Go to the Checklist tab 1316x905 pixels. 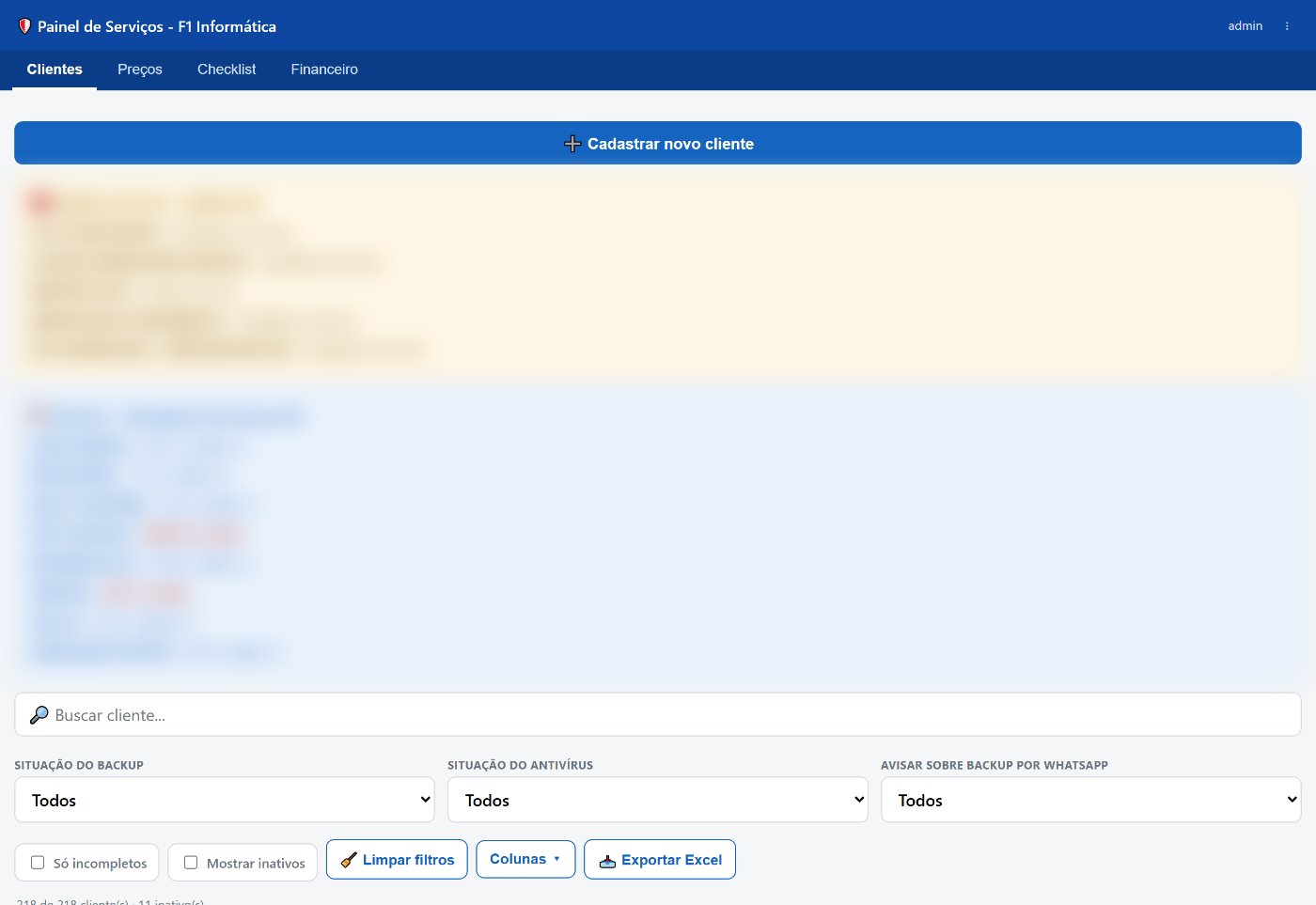(227, 70)
